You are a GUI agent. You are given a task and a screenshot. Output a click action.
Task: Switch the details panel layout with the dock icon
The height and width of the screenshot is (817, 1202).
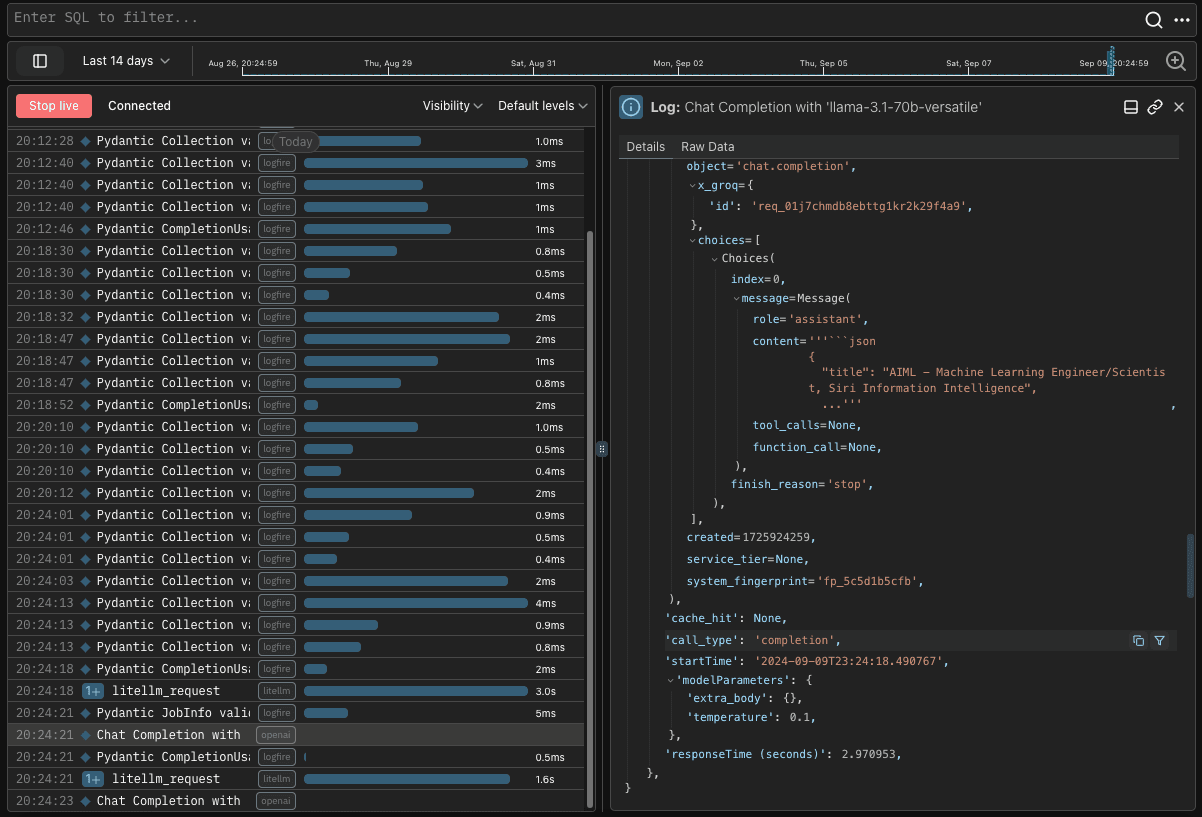(1131, 107)
